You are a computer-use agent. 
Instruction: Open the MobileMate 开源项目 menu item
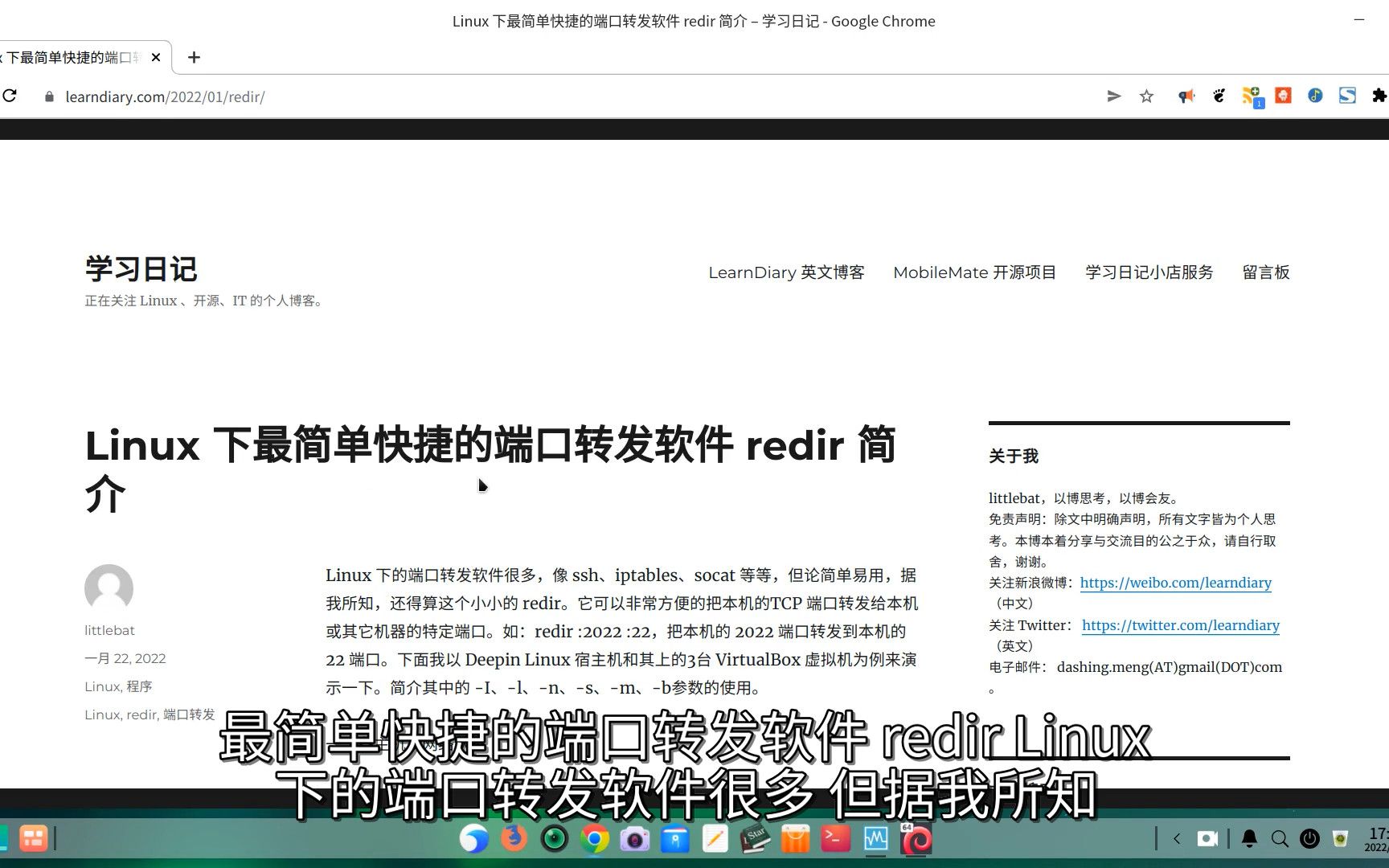pos(974,272)
